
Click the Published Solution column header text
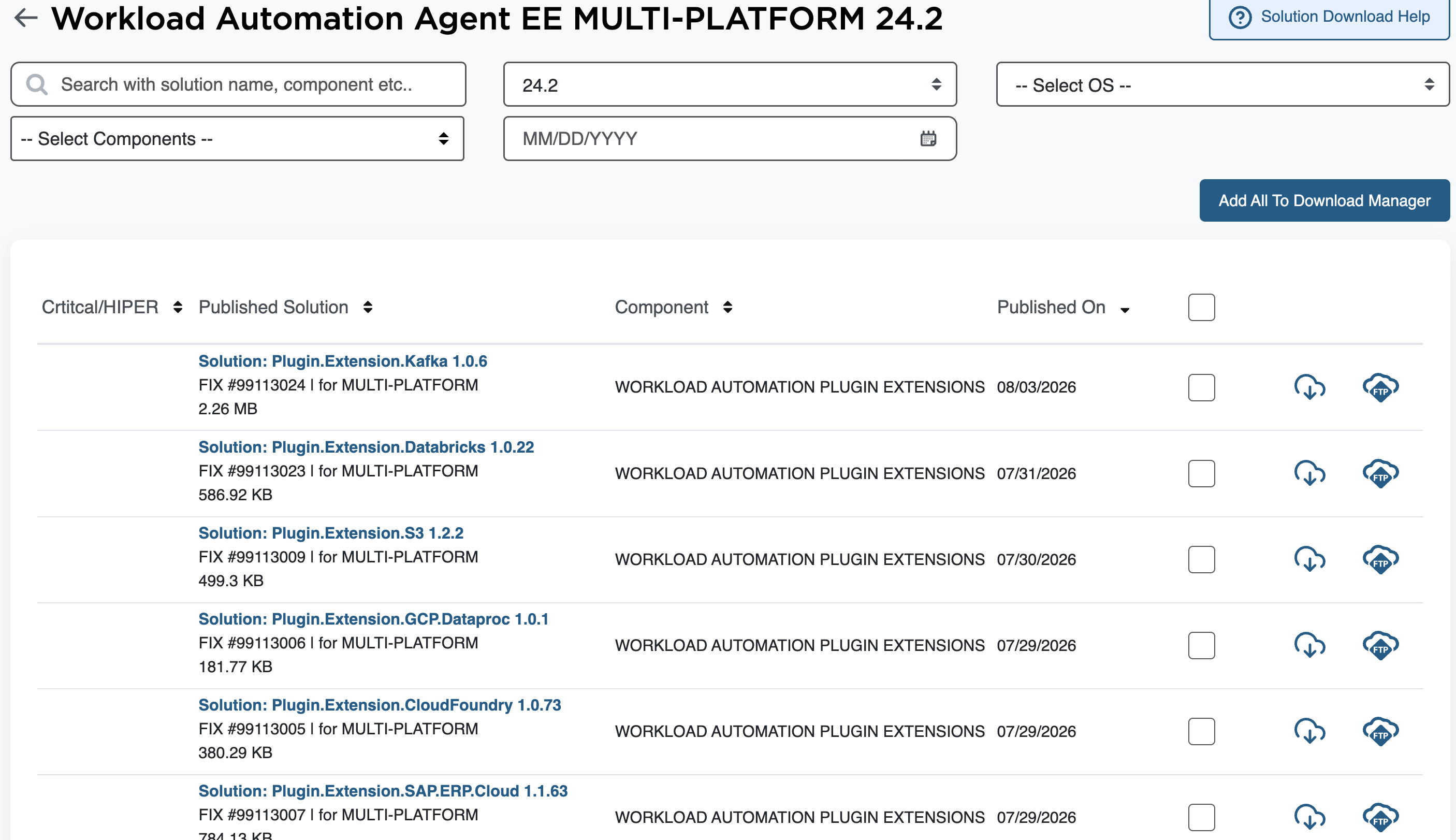click(x=273, y=307)
